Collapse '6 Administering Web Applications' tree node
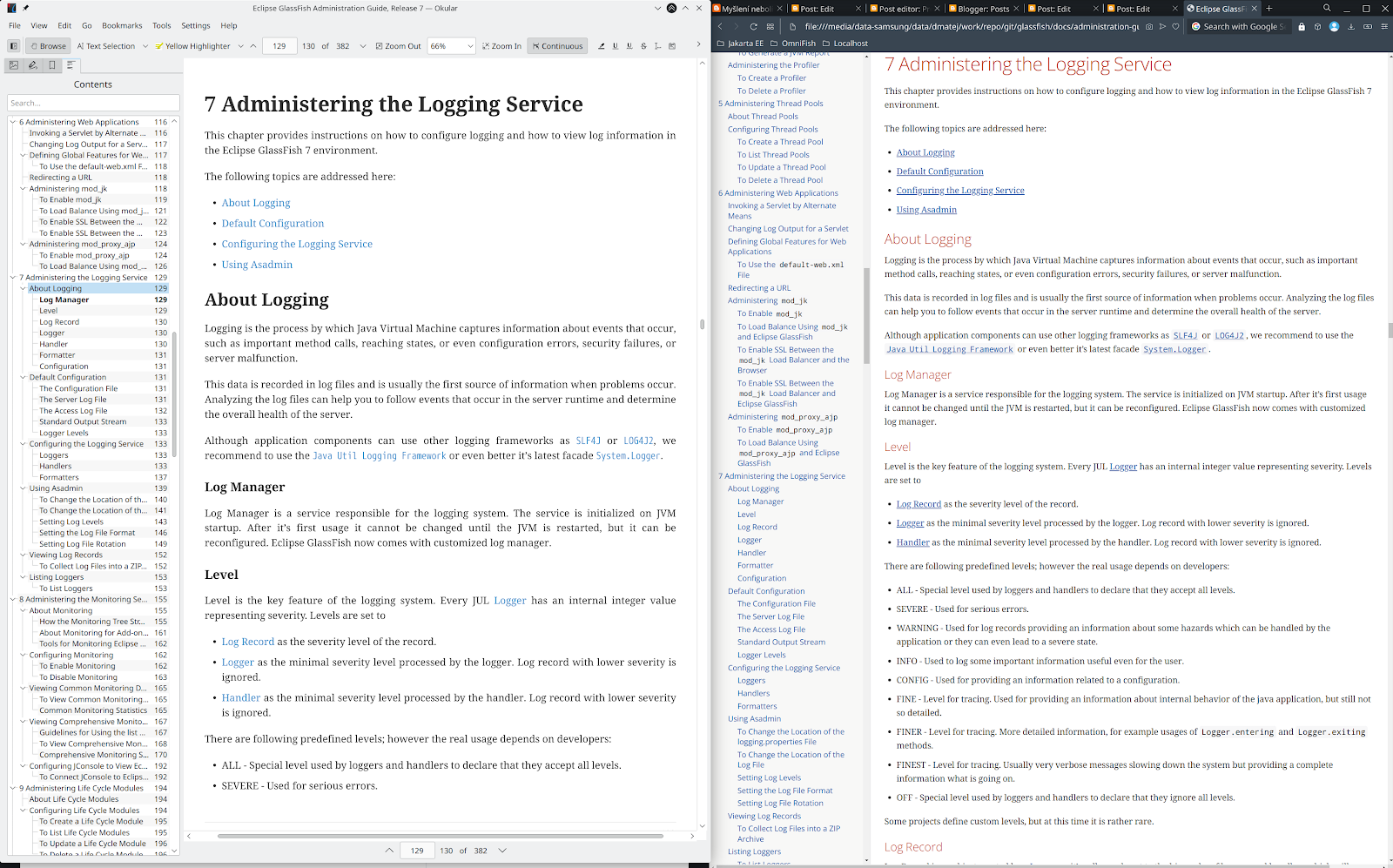The height and width of the screenshot is (868, 1393). [13, 123]
